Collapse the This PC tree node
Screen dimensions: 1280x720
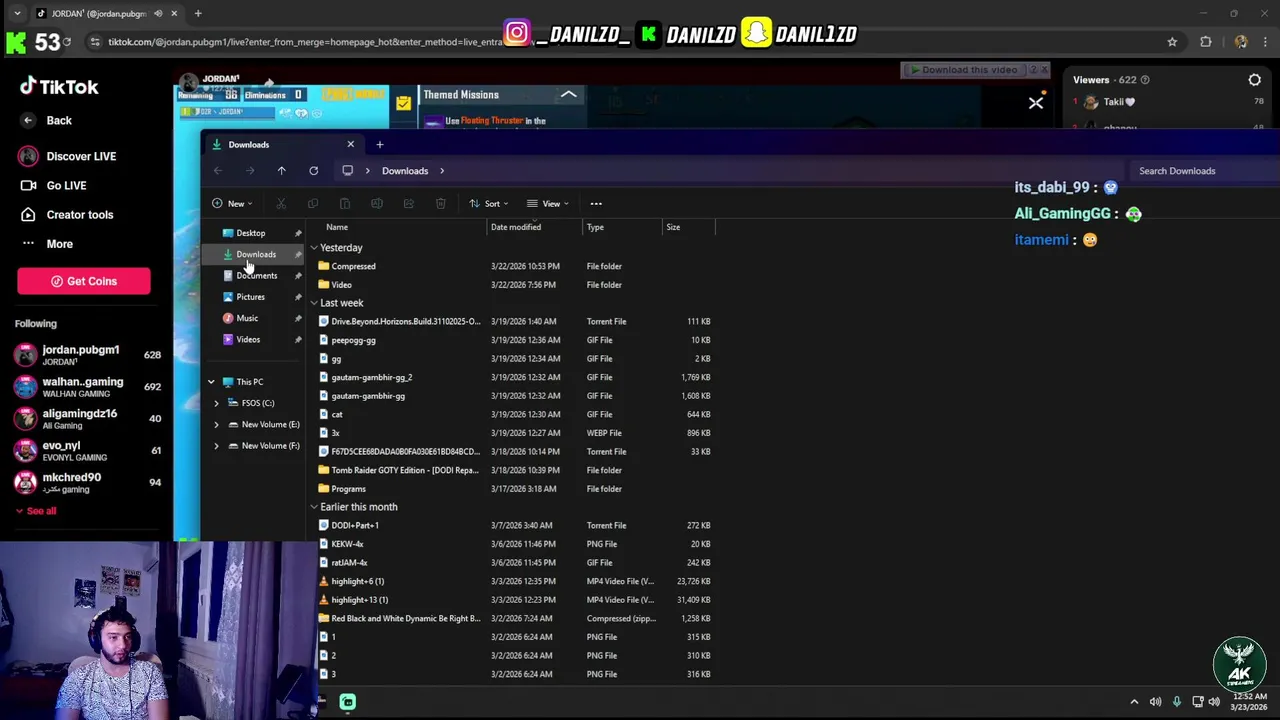click(x=211, y=382)
